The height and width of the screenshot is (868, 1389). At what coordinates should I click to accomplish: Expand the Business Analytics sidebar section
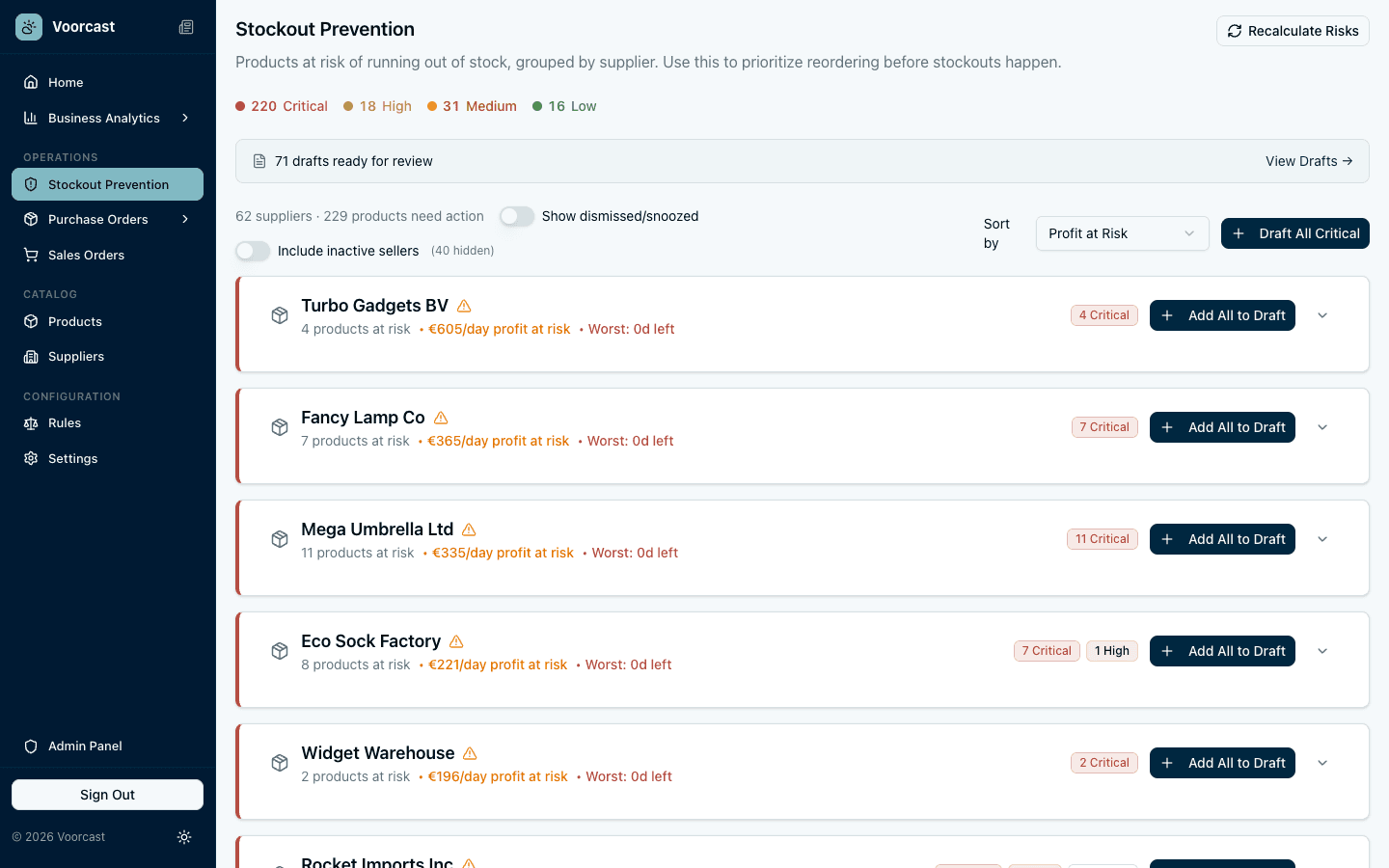tap(184, 118)
